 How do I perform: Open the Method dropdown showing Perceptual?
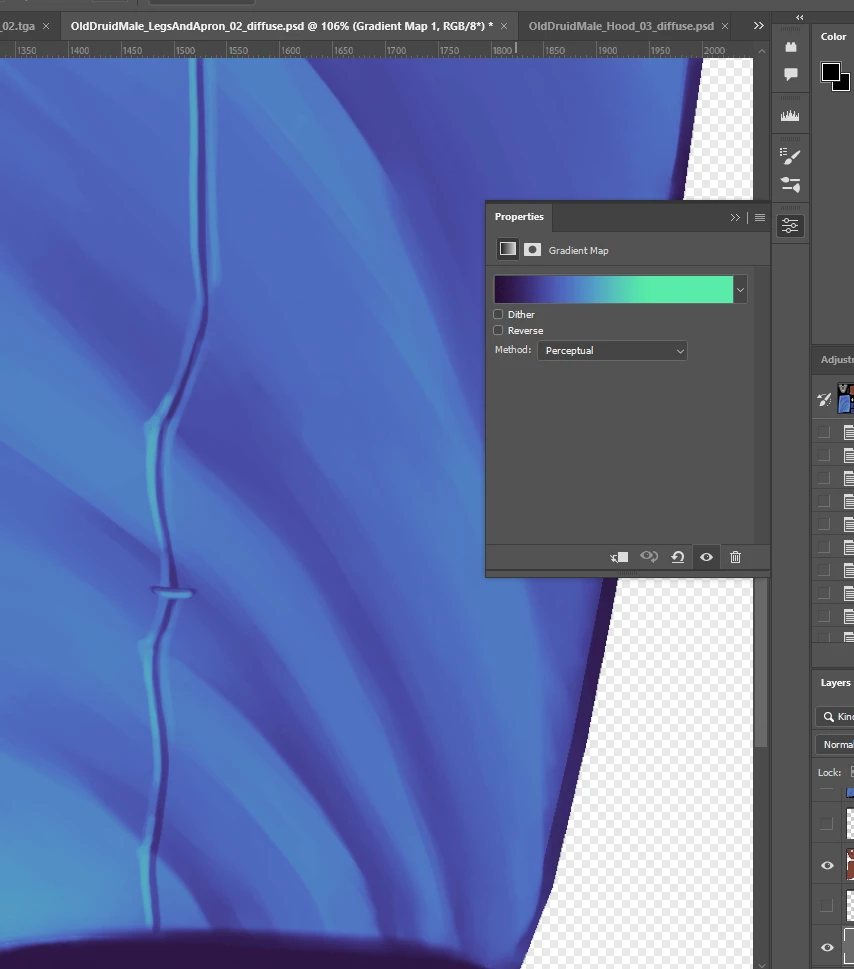pos(612,350)
